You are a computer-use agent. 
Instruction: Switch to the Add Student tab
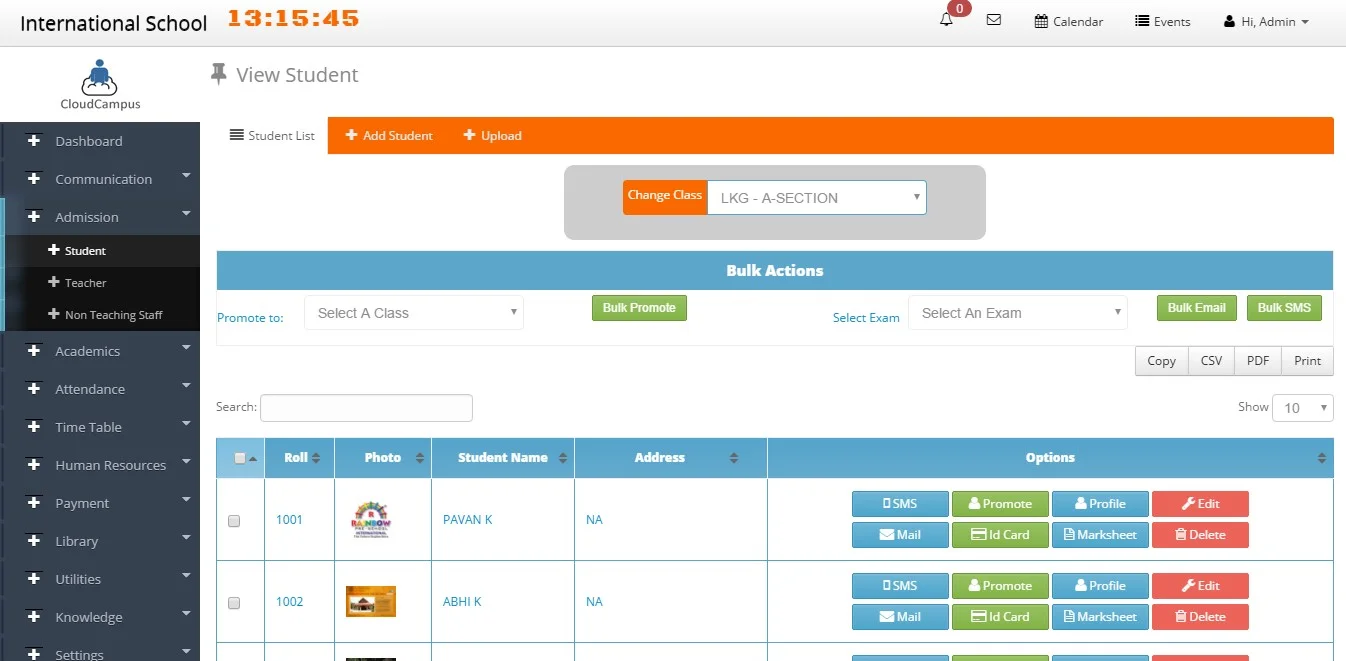(389, 135)
